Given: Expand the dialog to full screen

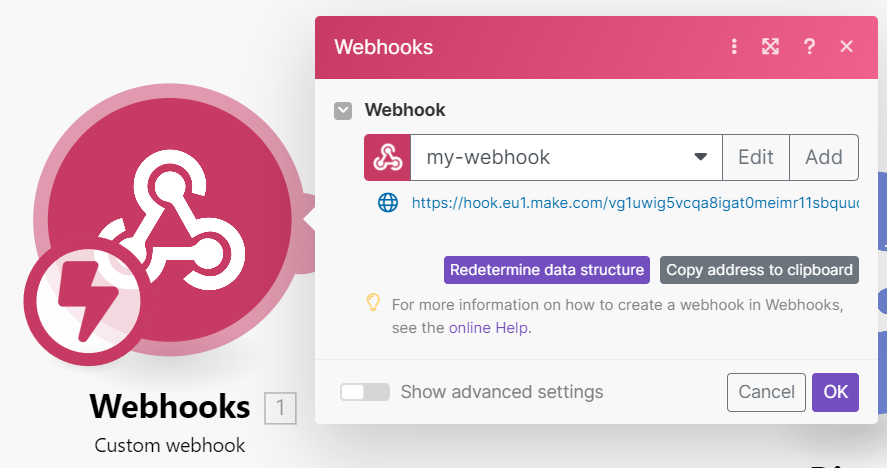Looking at the screenshot, I should pos(770,47).
